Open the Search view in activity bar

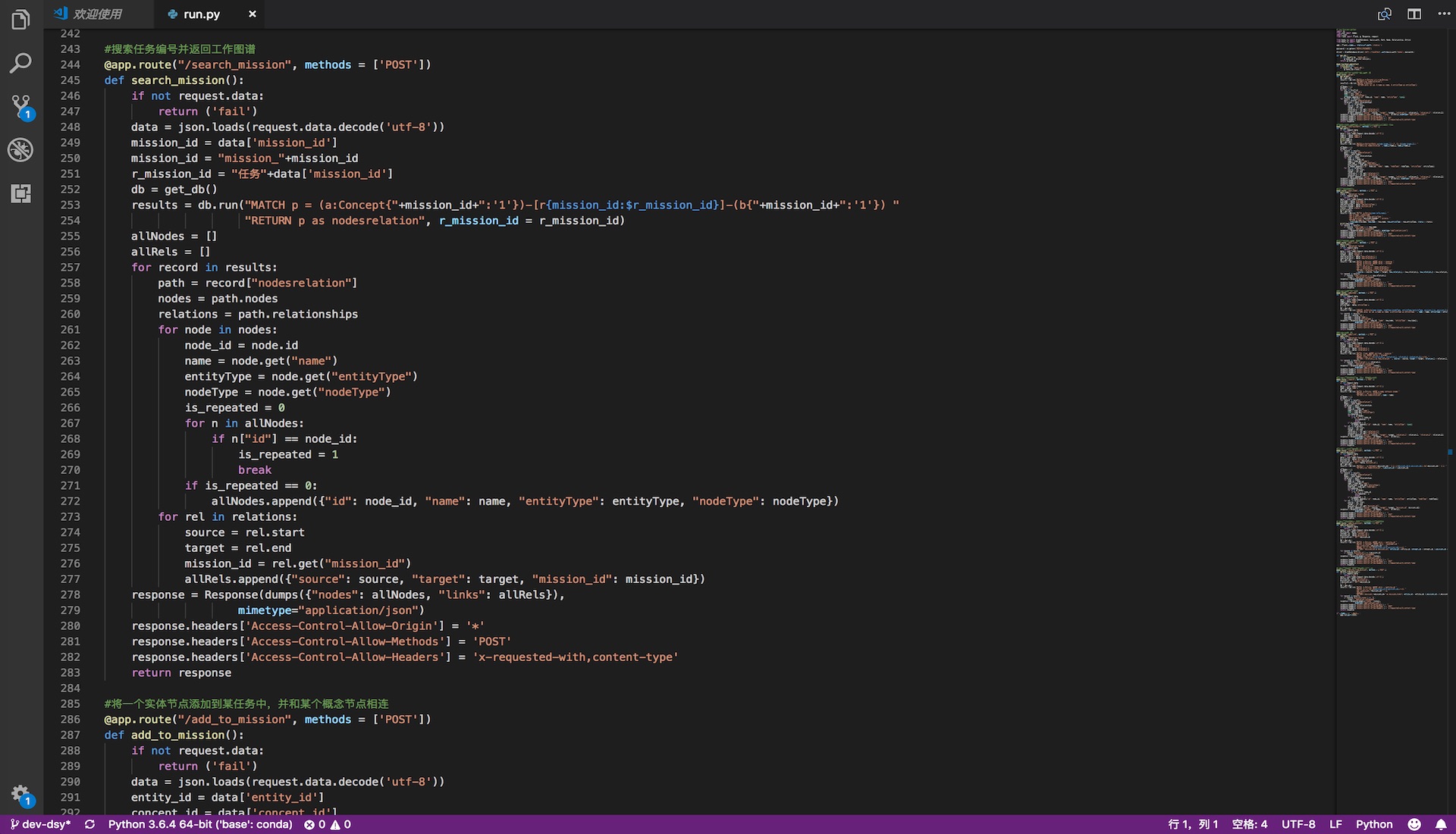[20, 63]
